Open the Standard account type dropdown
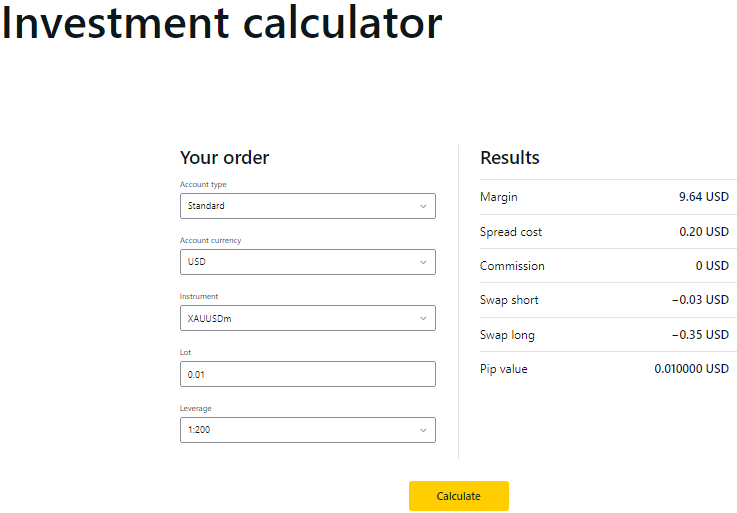Image resolution: width=737 pixels, height=513 pixels. click(x=300, y=206)
